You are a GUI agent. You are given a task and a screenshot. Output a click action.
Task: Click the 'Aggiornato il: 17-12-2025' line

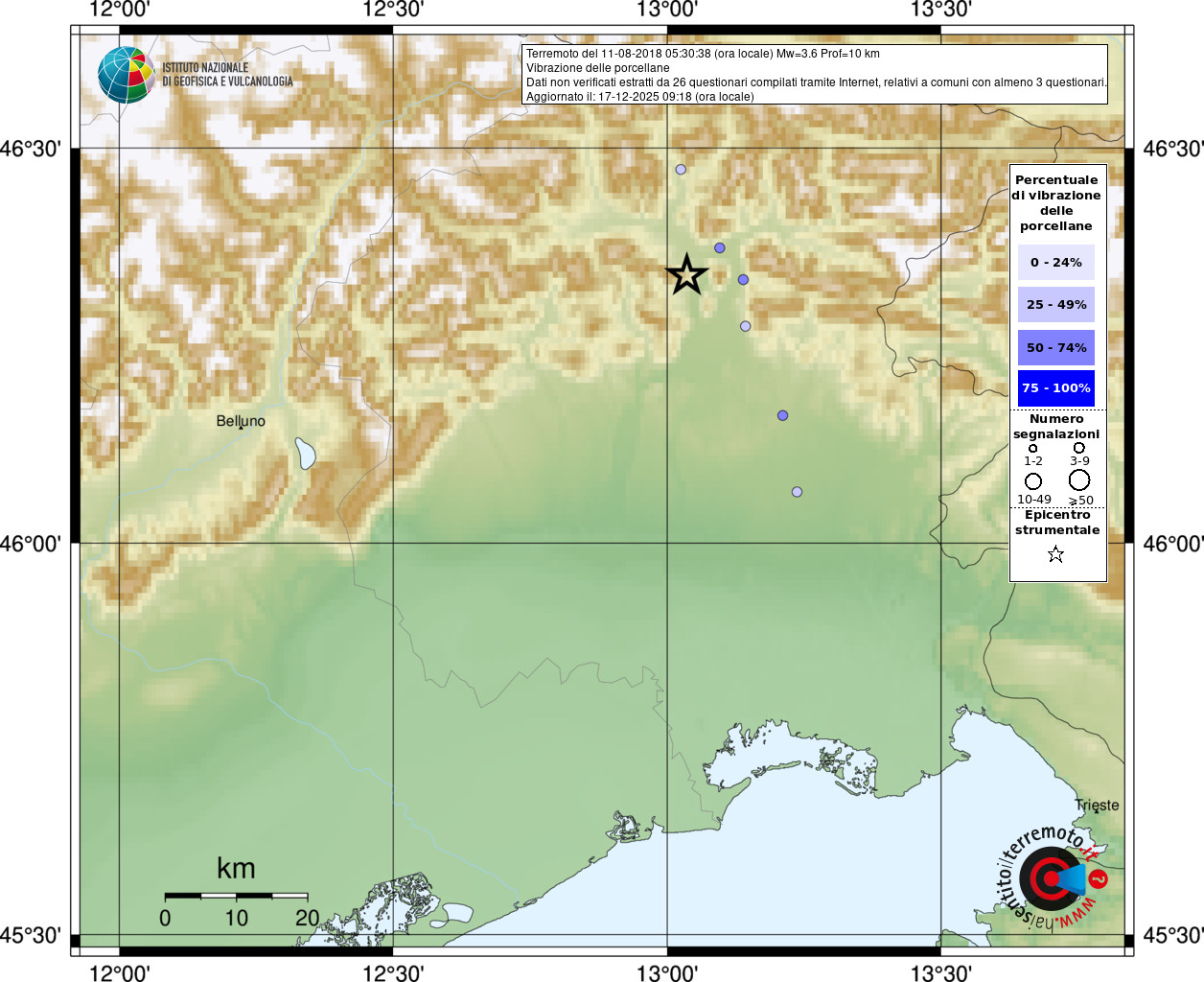[x=640, y=97]
